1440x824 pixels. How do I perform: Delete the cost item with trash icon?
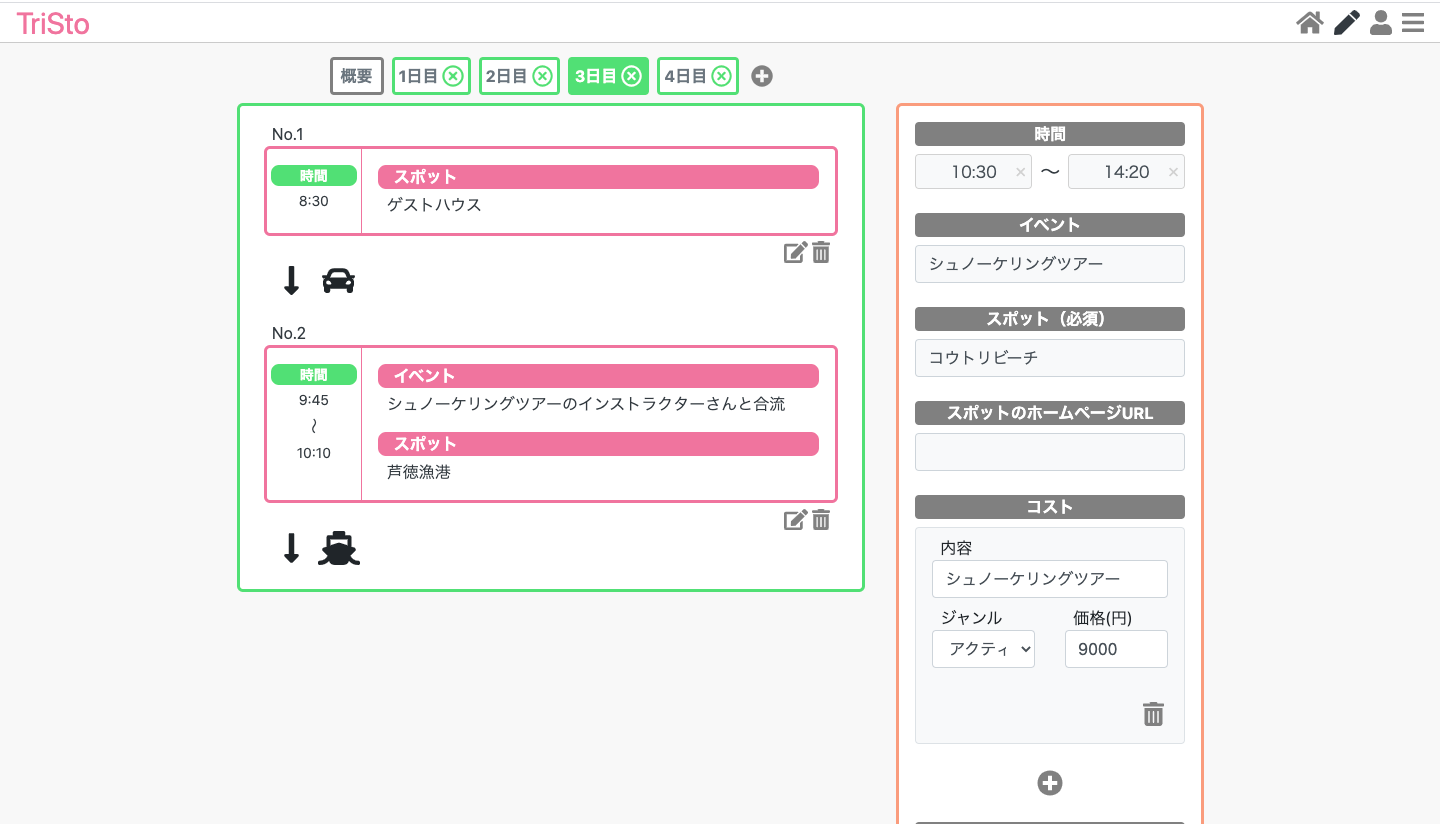(1153, 714)
